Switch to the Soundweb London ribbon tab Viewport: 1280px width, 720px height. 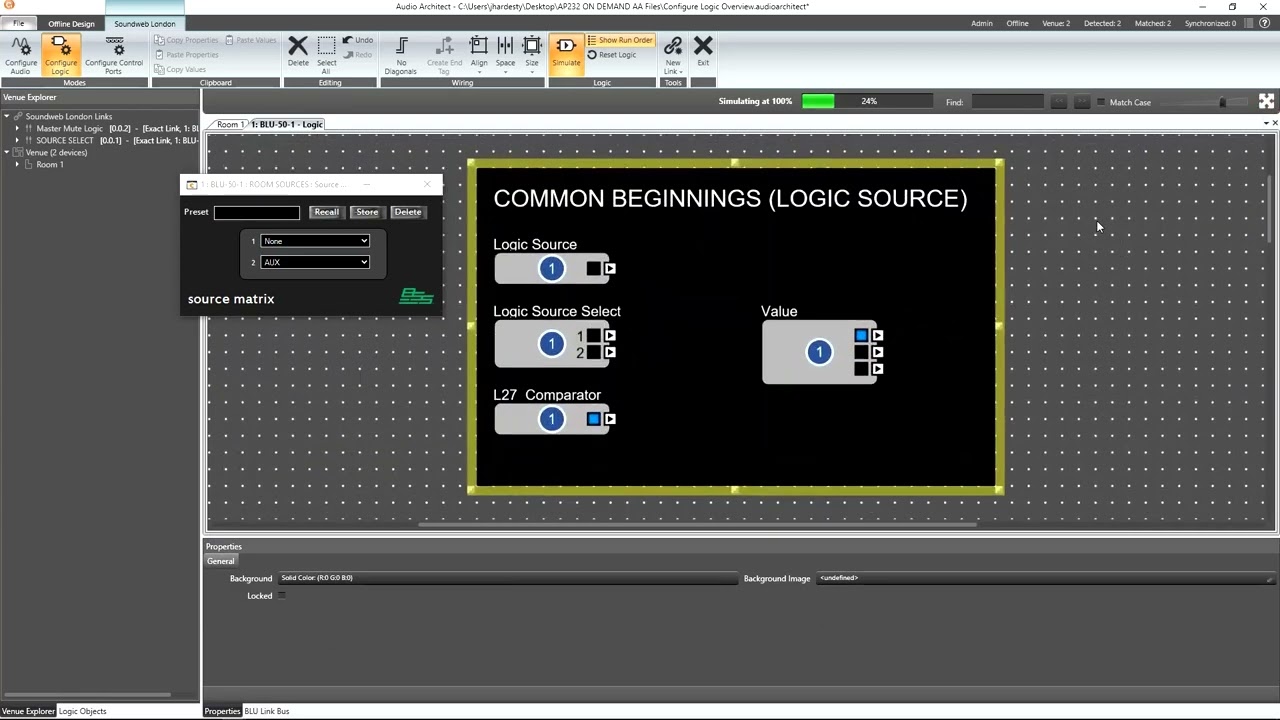point(144,23)
